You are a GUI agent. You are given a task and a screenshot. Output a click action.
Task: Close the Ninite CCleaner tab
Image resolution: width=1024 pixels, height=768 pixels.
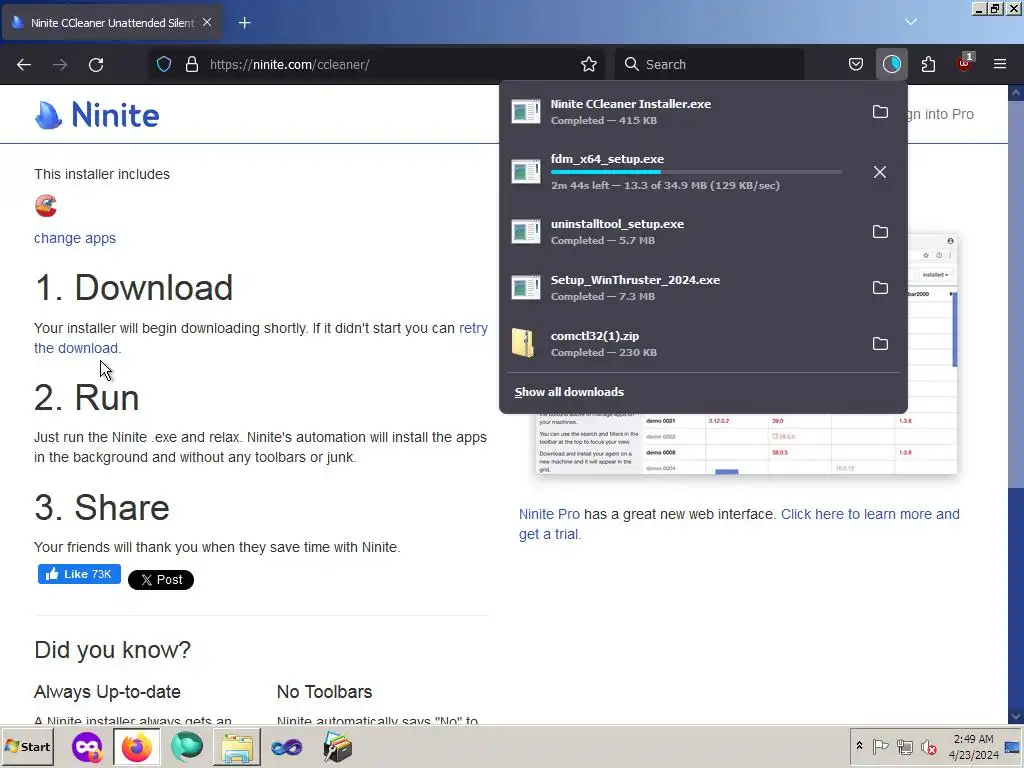point(207,22)
